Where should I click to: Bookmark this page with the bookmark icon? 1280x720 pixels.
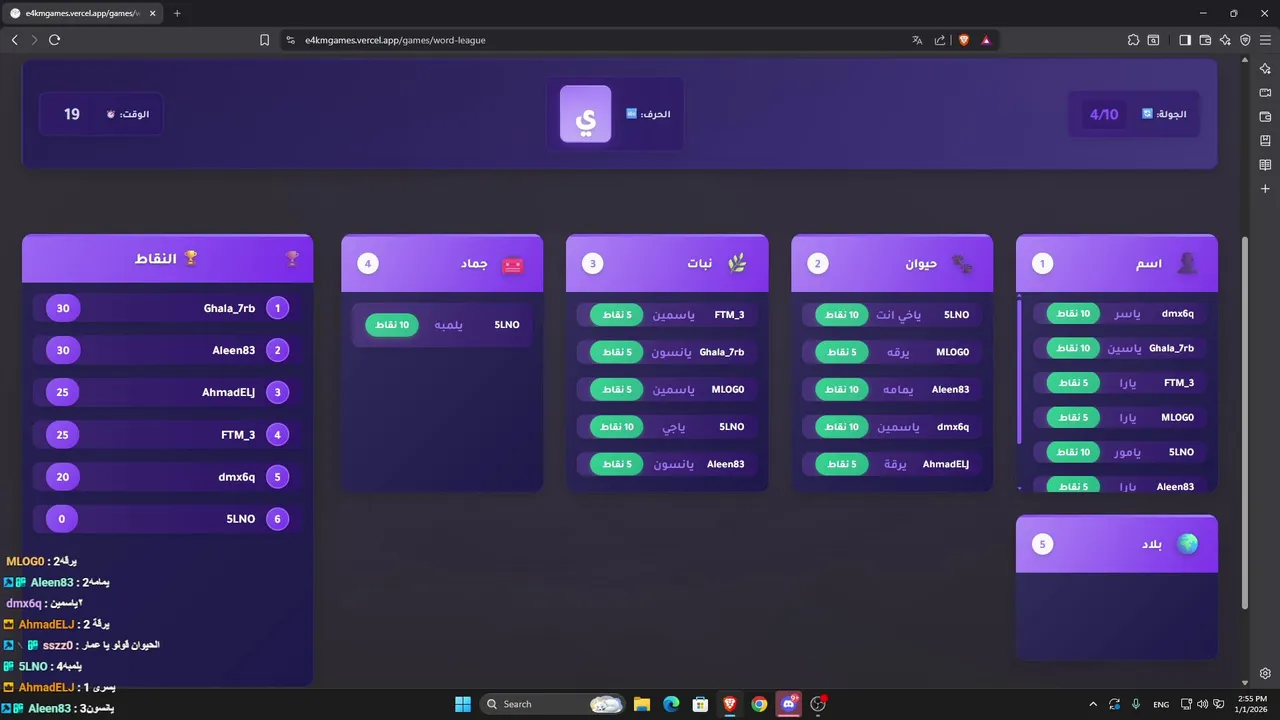[x=264, y=40]
